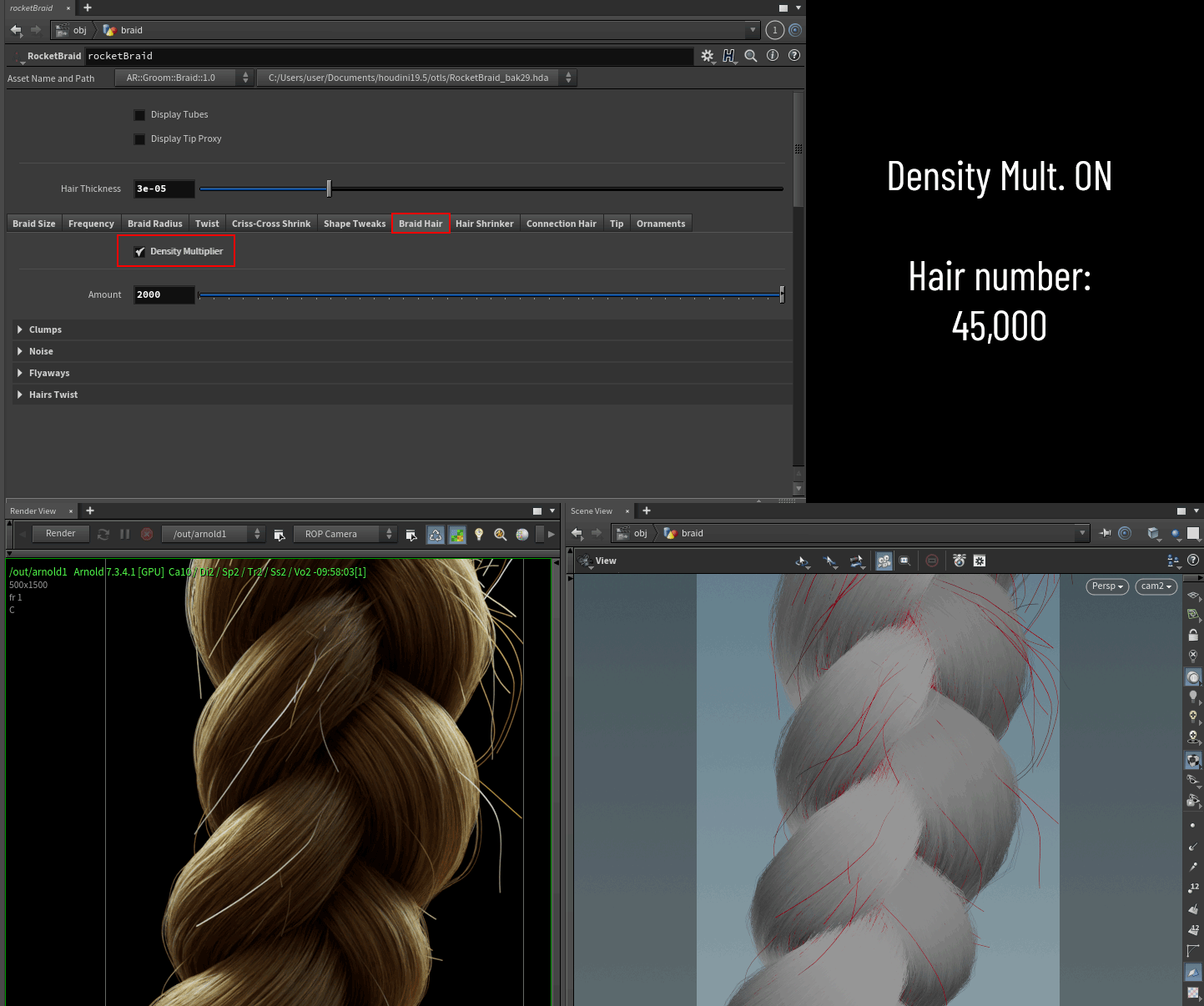Image resolution: width=1204 pixels, height=1006 pixels.
Task: Switch to the Connection Hair tab
Action: click(562, 224)
